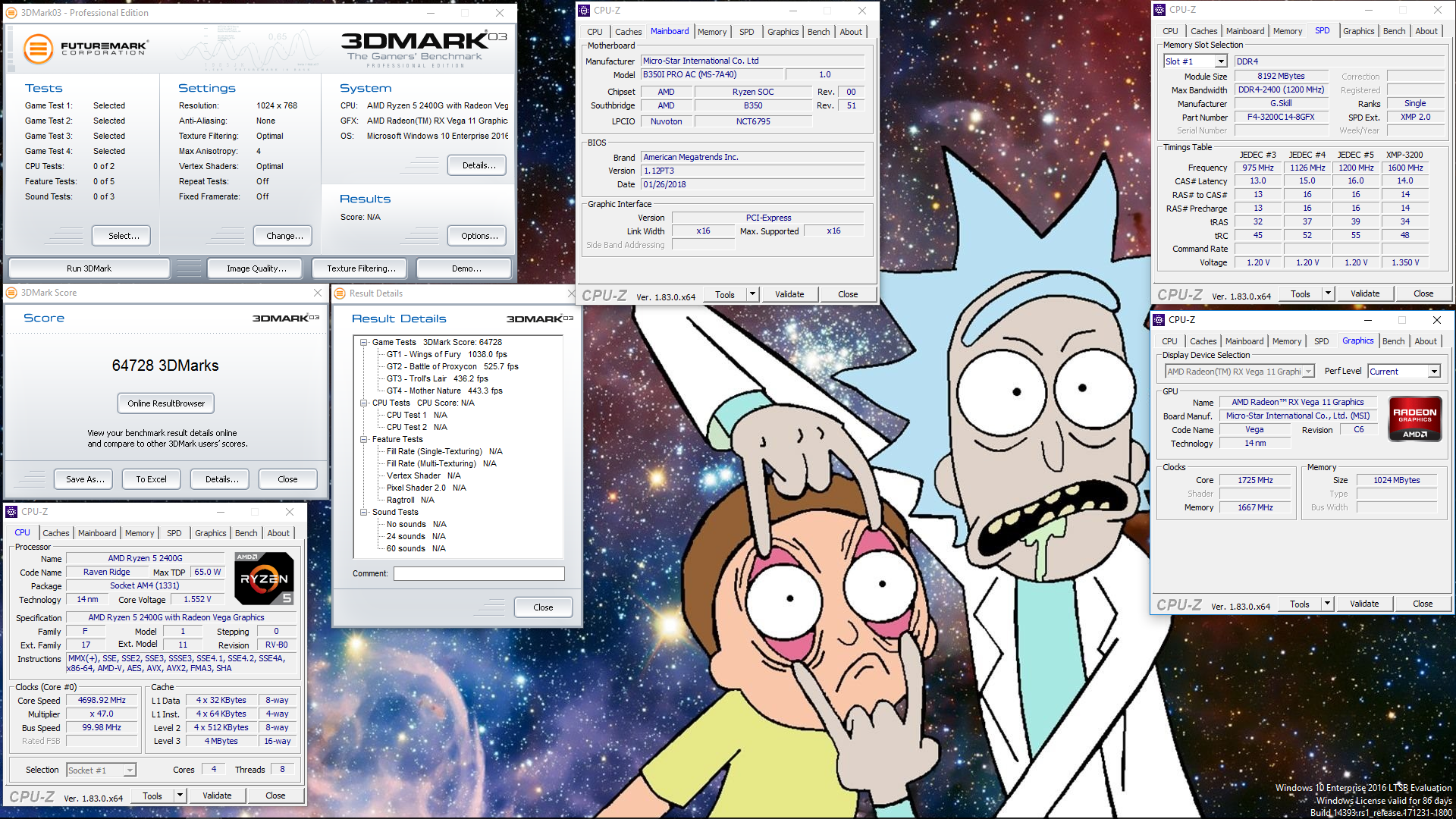Switch to Memory tab in Mainboard CPU-Z window
The height and width of the screenshot is (819, 1456).
[711, 32]
